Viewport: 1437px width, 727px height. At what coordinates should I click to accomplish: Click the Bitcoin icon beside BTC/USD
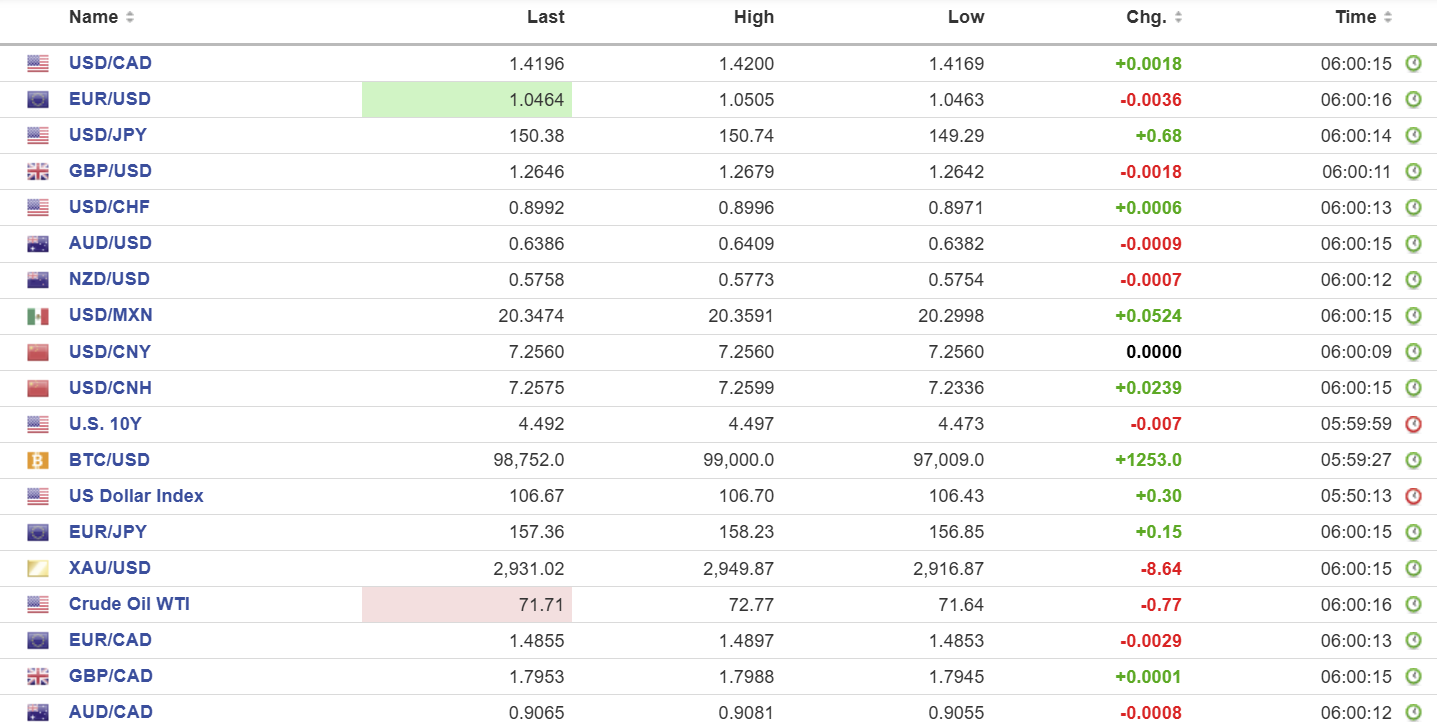(x=38, y=460)
